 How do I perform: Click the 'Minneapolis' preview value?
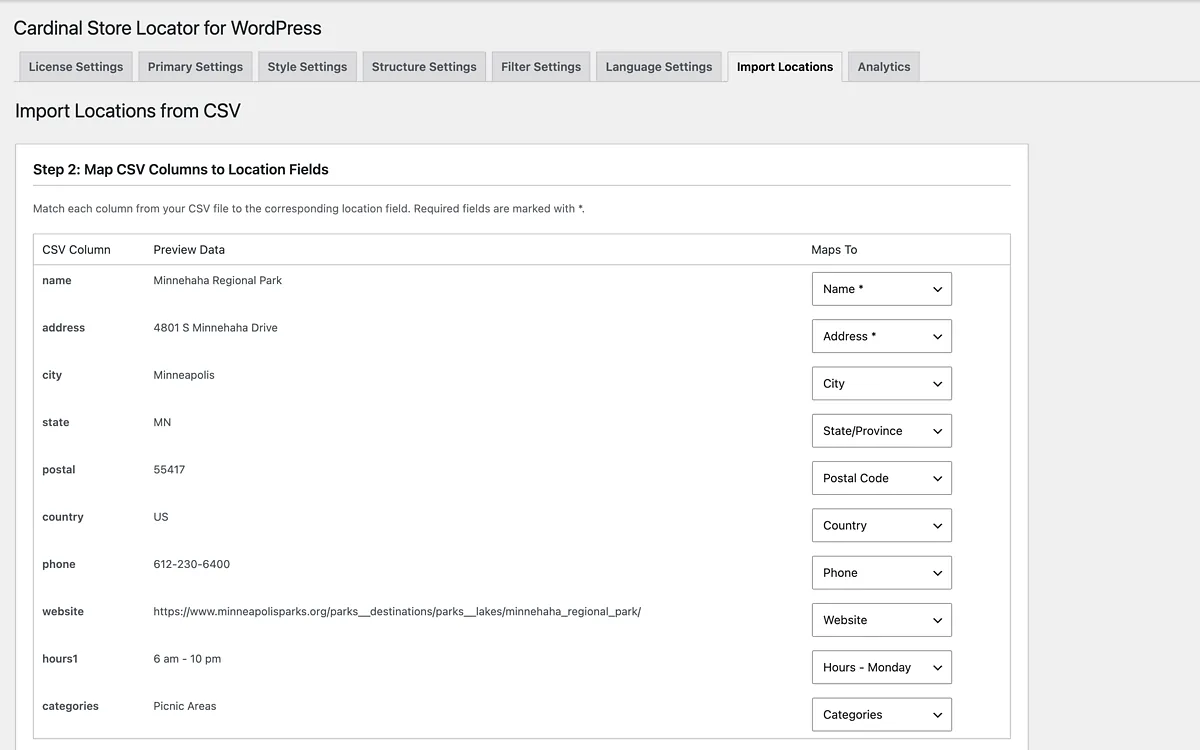click(x=184, y=375)
